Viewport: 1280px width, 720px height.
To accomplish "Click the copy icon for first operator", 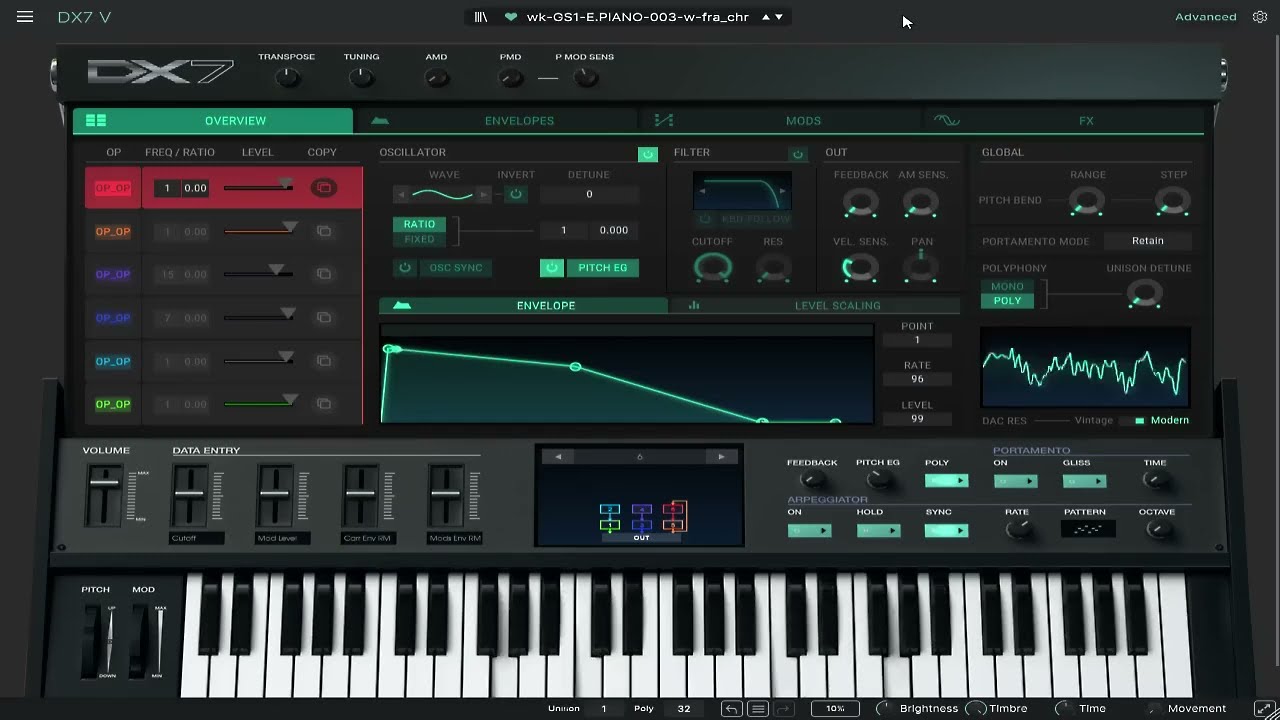I will pos(323,188).
